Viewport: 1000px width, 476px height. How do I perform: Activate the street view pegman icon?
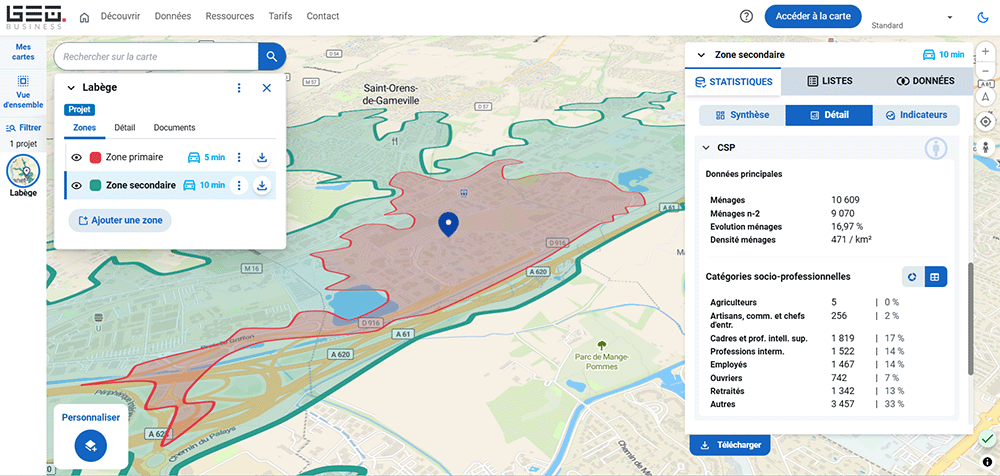985,147
